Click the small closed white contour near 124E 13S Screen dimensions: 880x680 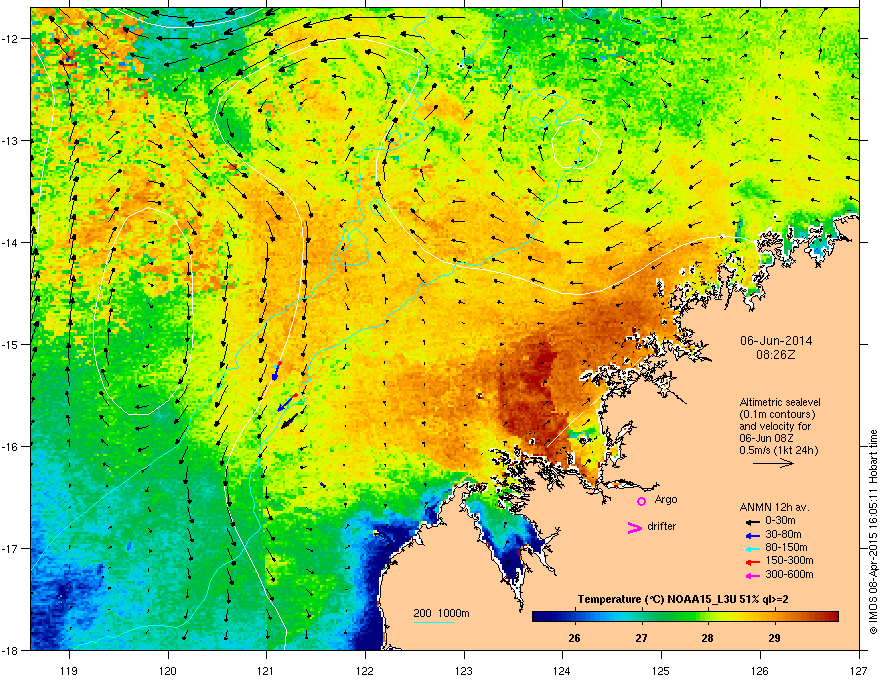[x=577, y=143]
